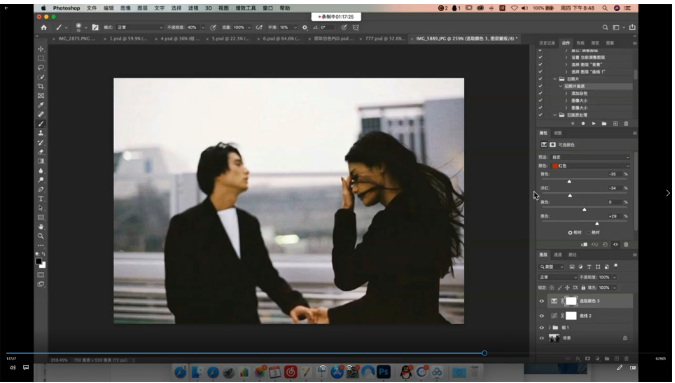Viewport: 675px width, 383px height.
Task: Select the Hand tool
Action: 41,226
